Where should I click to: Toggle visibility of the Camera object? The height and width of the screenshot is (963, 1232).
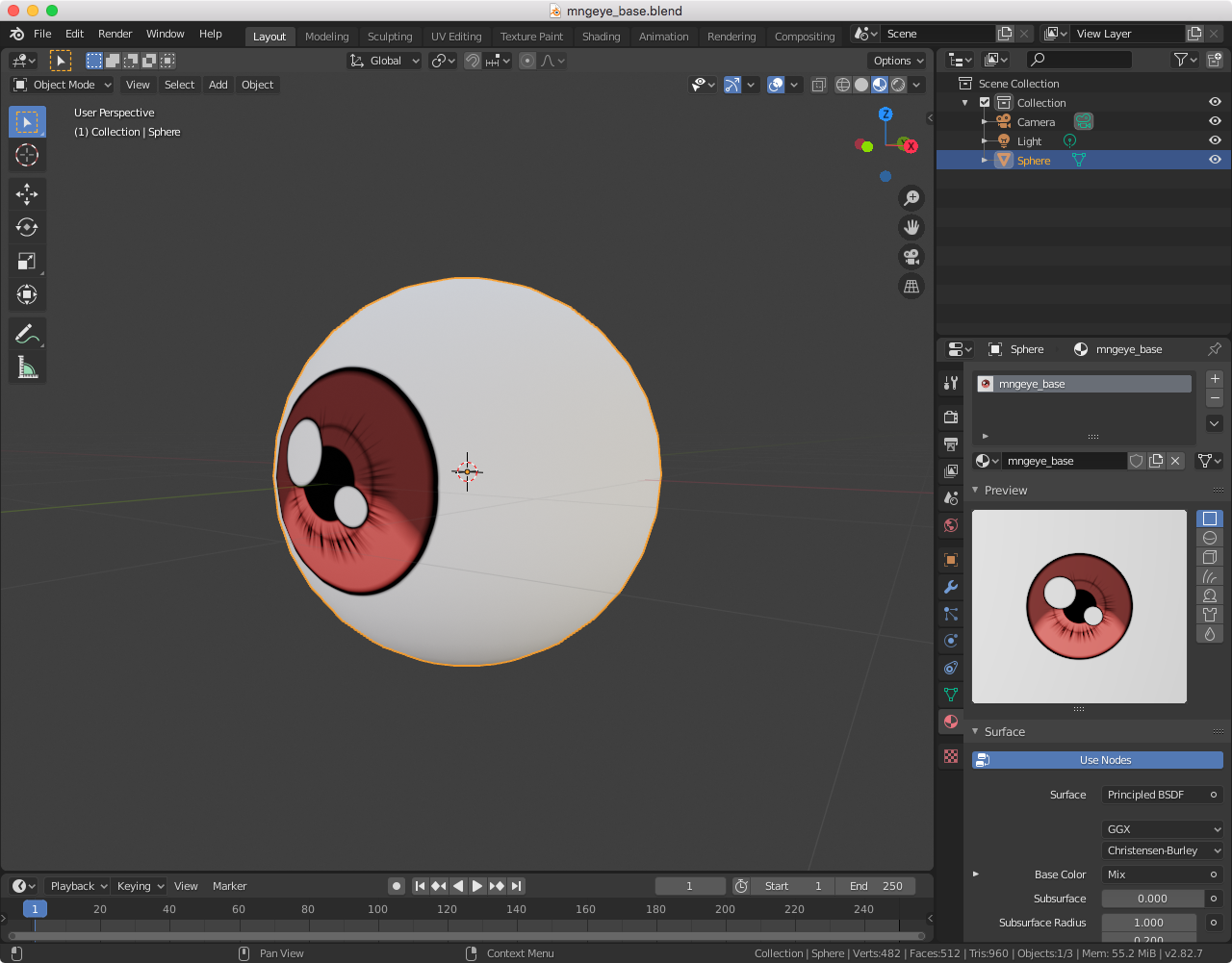(1215, 121)
